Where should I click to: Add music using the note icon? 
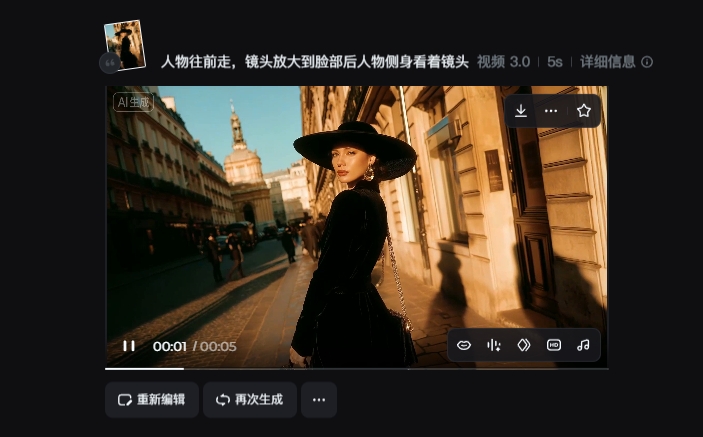point(583,345)
